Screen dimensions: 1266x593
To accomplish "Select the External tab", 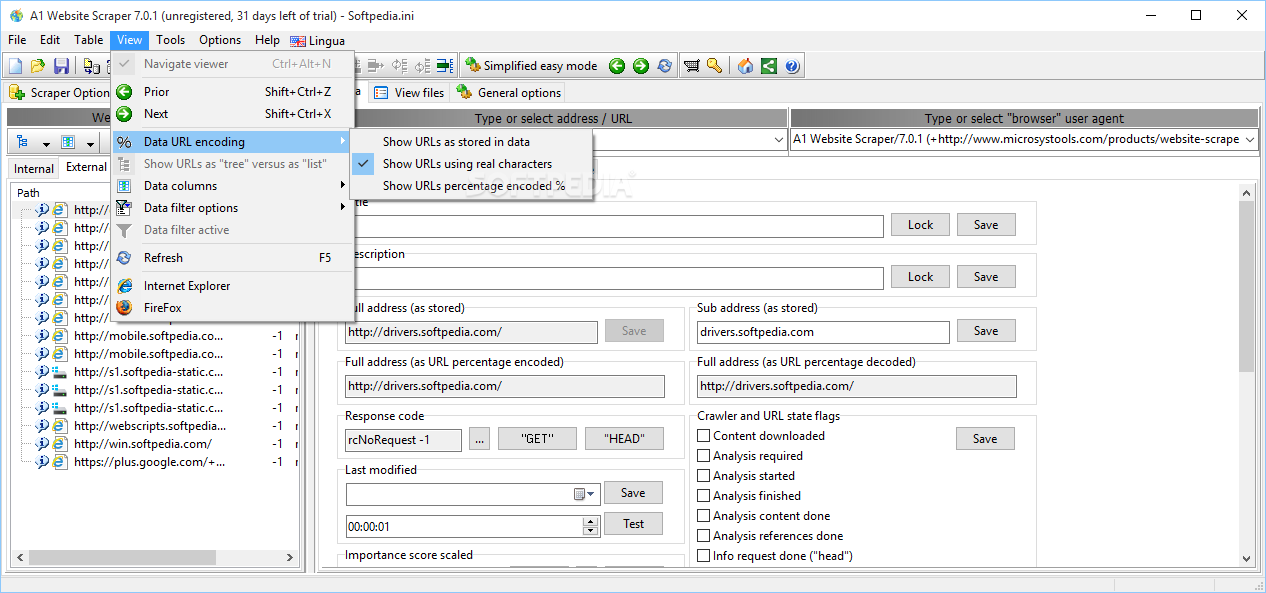I will click(85, 167).
